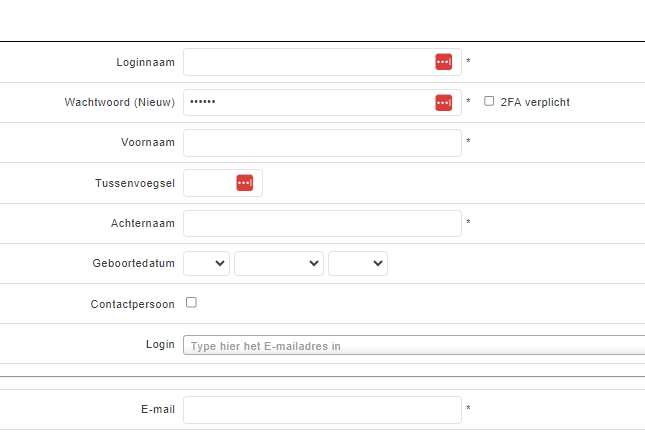Focus the Achternaam input field
Viewport: 645px width, 436px height.
322,223
